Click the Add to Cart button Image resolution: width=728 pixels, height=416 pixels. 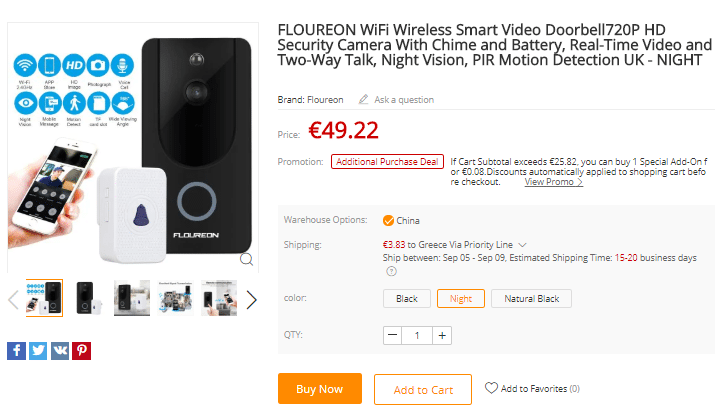coord(422,389)
